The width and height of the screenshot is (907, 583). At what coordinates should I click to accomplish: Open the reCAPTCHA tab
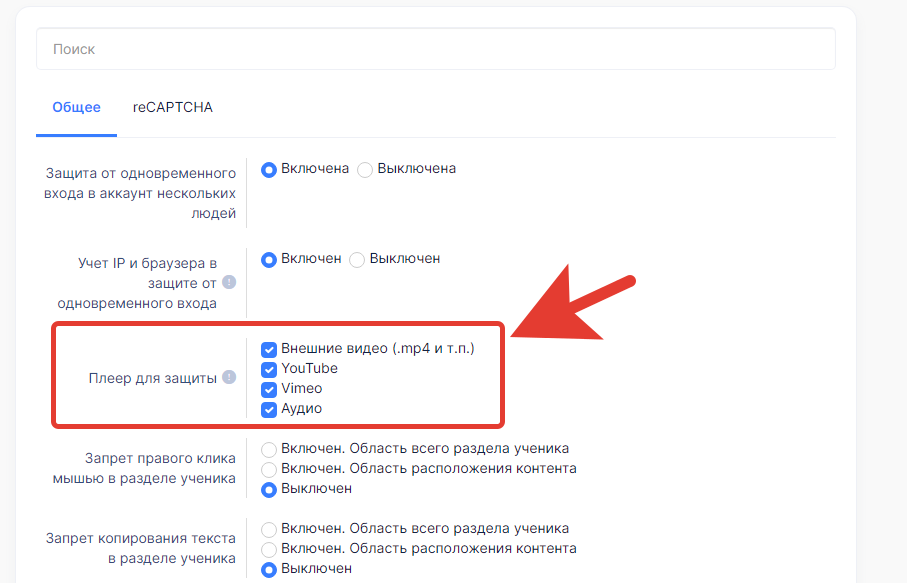point(173,108)
